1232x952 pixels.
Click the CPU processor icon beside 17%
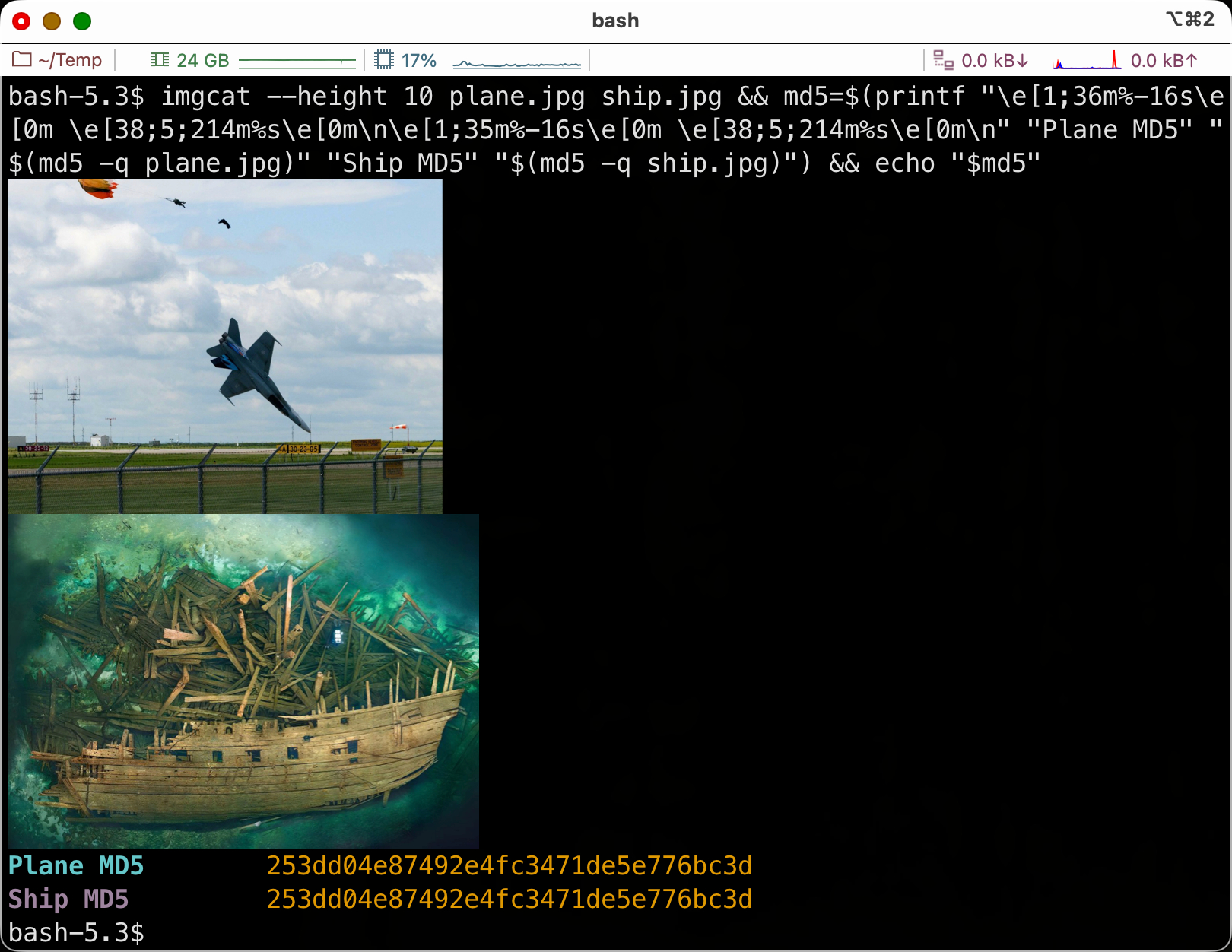click(384, 60)
